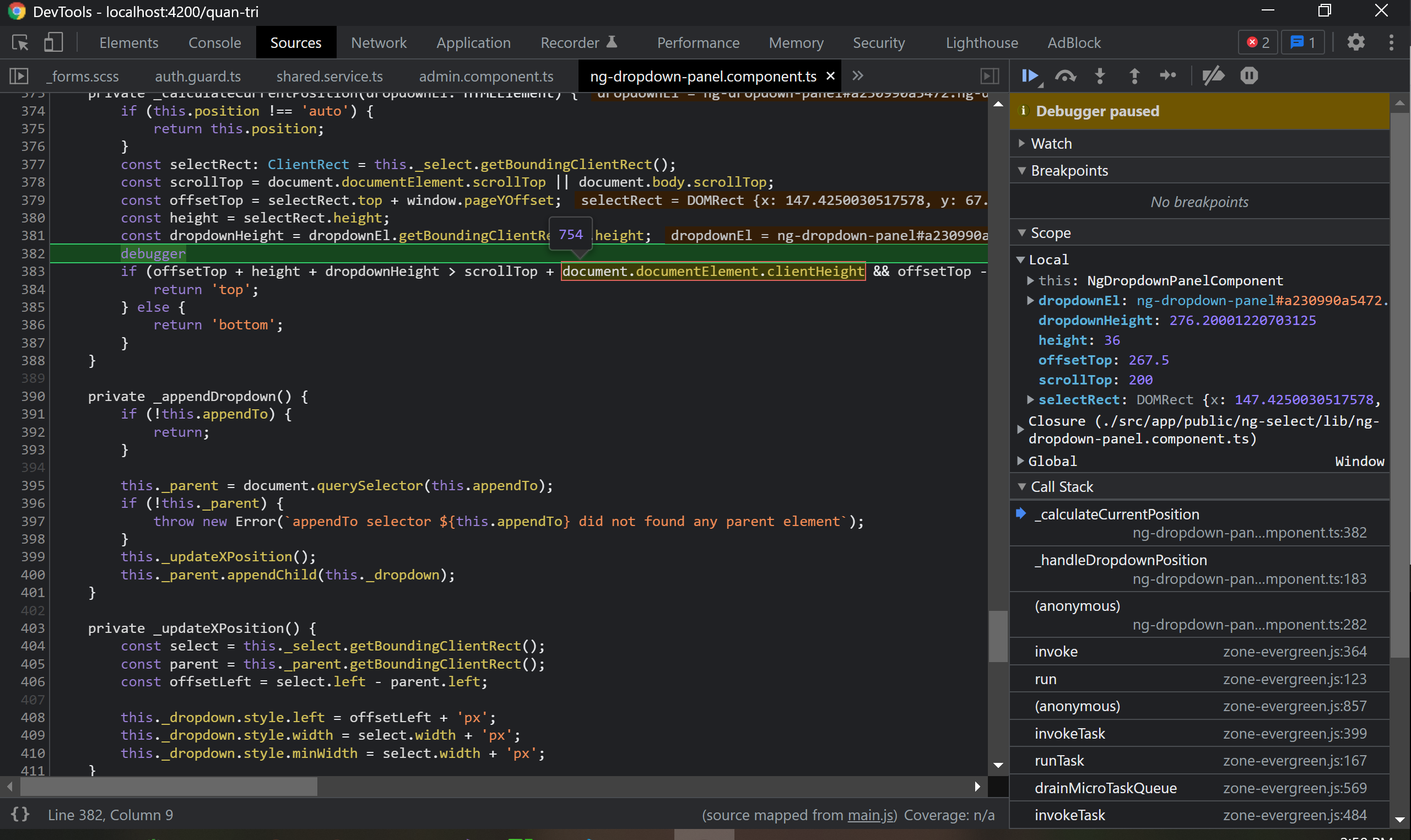Select the inspect element cursor tool
This screenshot has height=840, width=1411.
[20, 42]
